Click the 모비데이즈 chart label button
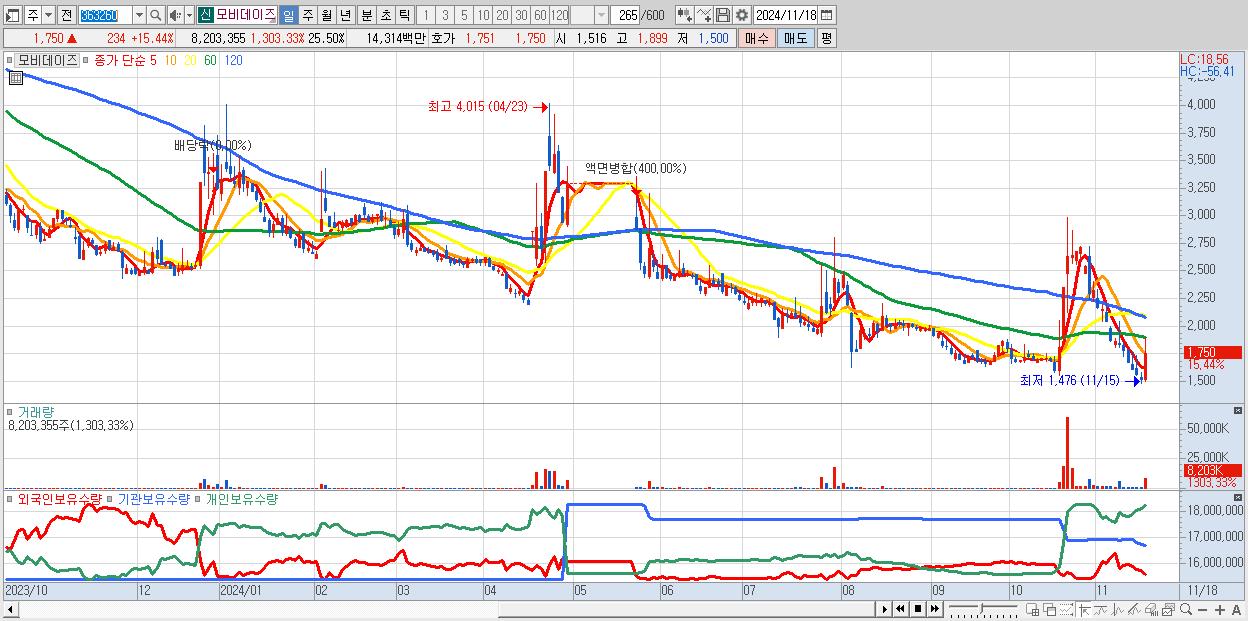 click(47, 60)
